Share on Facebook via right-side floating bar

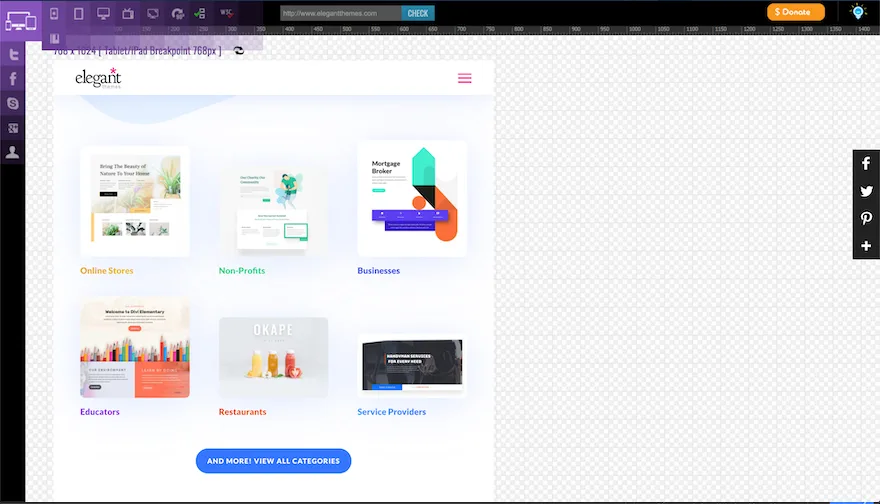pos(866,163)
